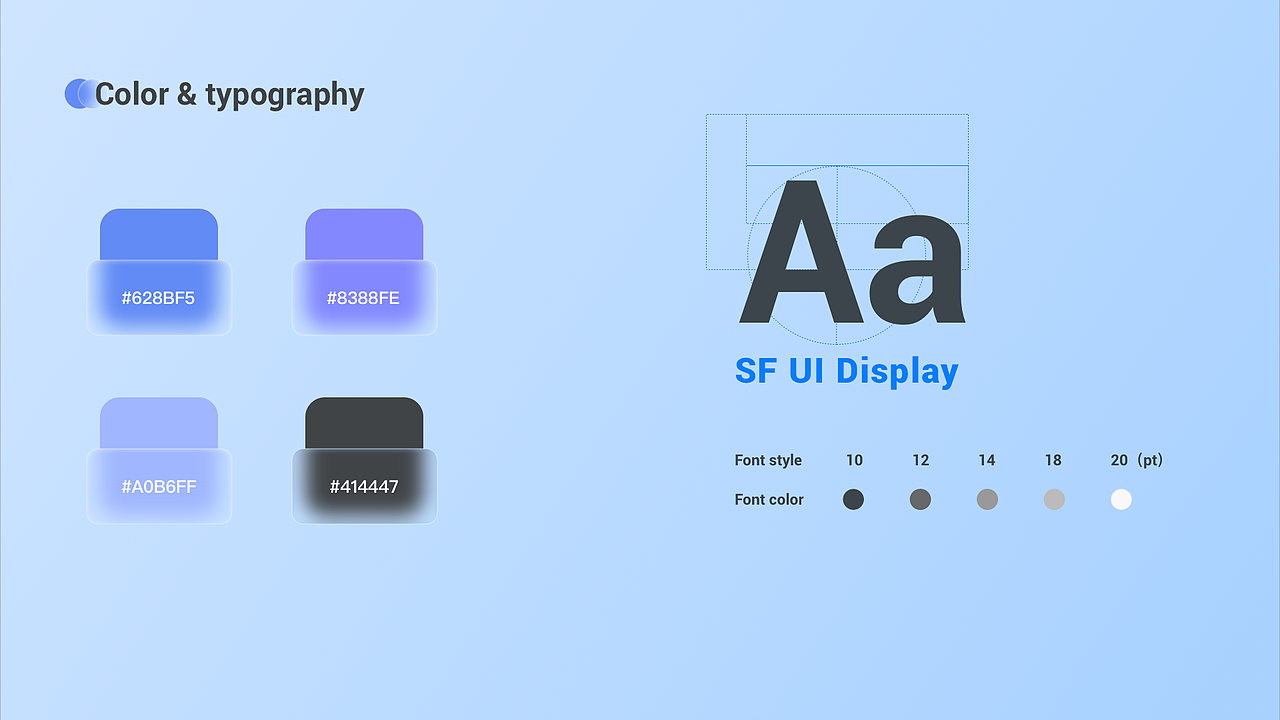Click the #628BF5 blue color swatch
Screen dimensions: 1280x720
pyautogui.click(x=159, y=272)
